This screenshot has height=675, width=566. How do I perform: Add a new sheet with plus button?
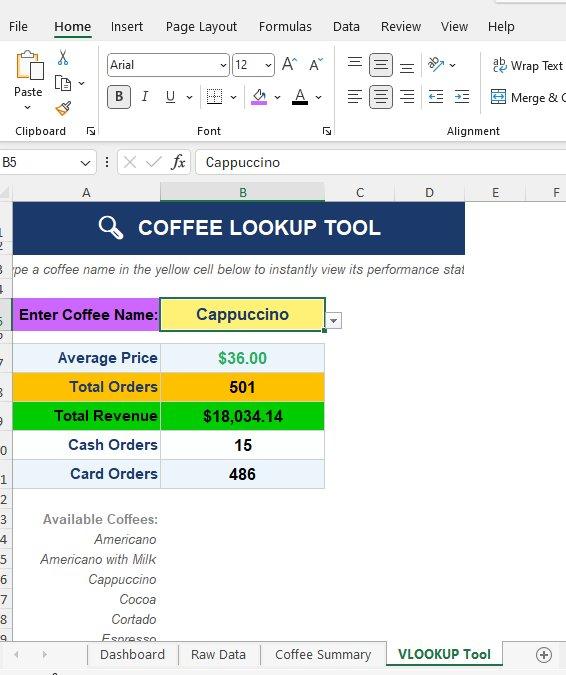coord(544,655)
